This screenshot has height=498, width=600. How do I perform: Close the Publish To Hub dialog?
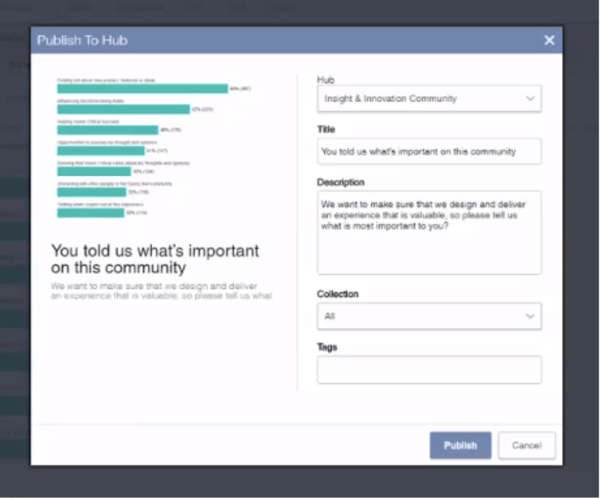(549, 40)
